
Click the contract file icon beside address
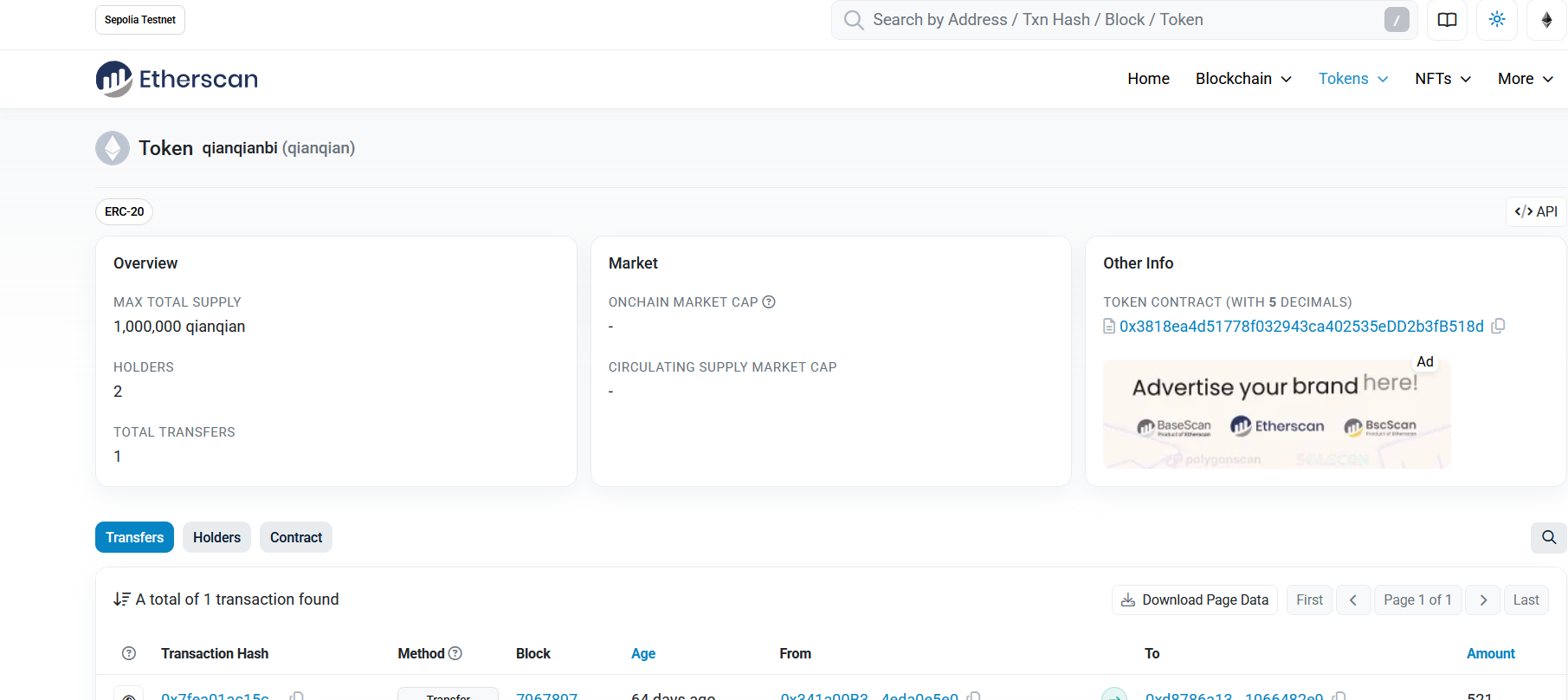click(1109, 327)
